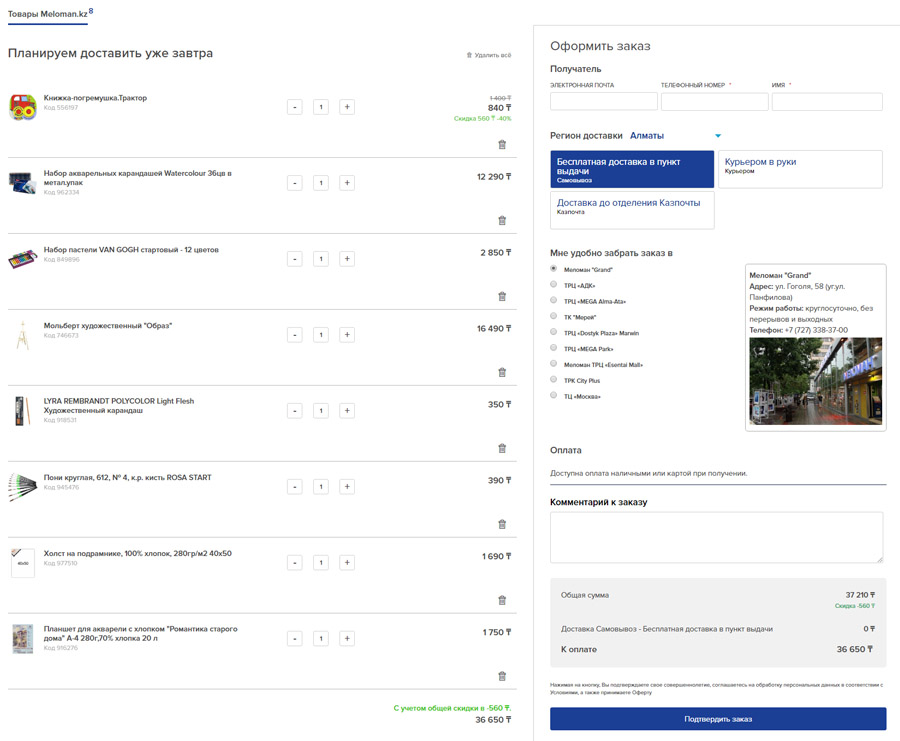Remove the Мольберт художественный "Образ" via trash icon

(x=502, y=373)
